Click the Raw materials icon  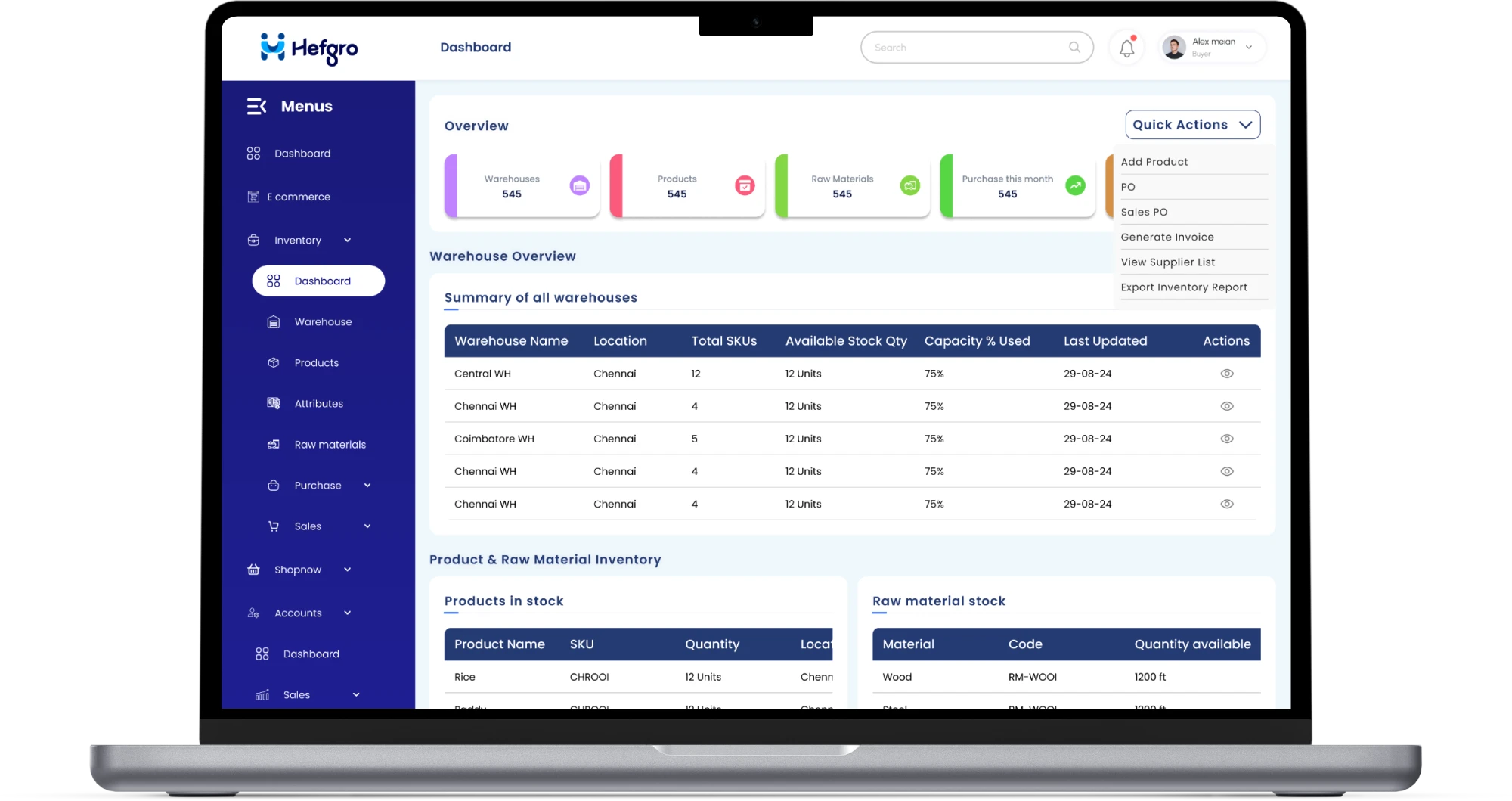pyautogui.click(x=273, y=444)
